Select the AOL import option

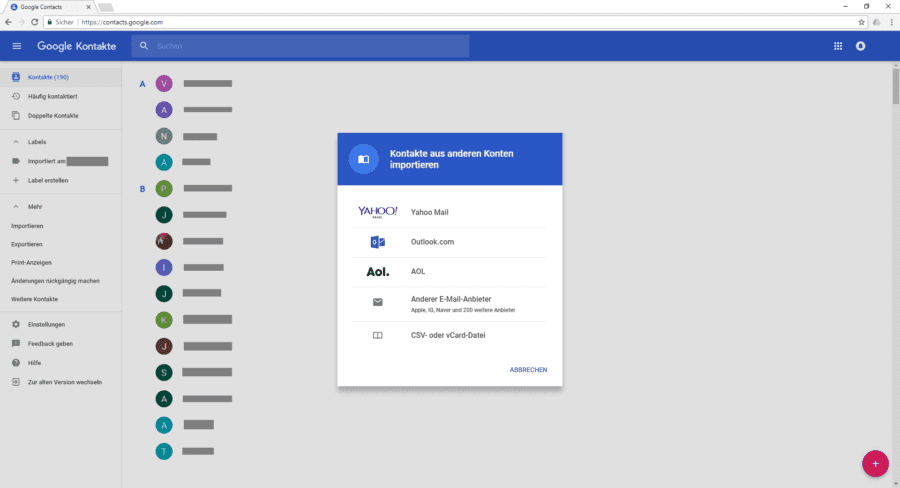[x=449, y=272]
